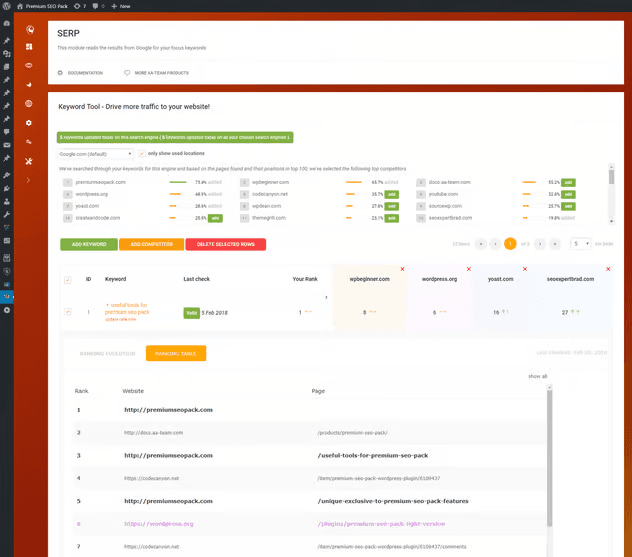Toggle only show used locations checkbox
This screenshot has width=632, height=557.
pos(142,154)
